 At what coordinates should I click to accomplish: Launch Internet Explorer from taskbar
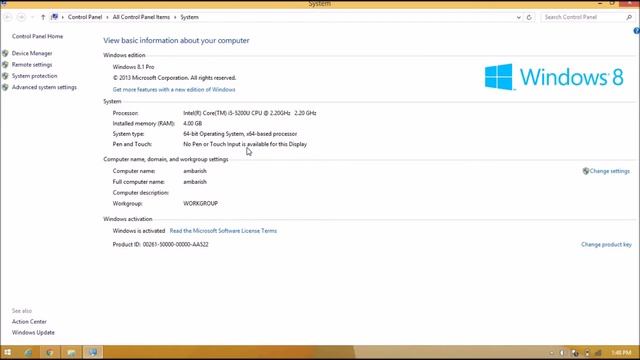click(28, 352)
